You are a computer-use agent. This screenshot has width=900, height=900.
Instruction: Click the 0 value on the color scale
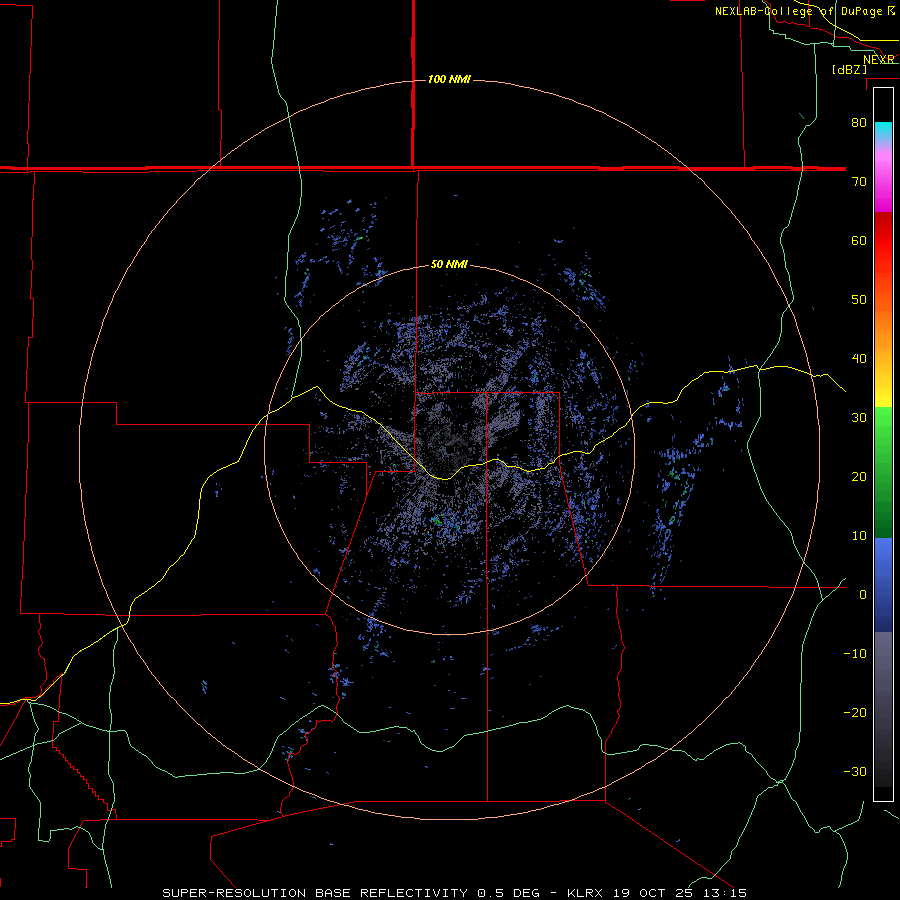863,595
